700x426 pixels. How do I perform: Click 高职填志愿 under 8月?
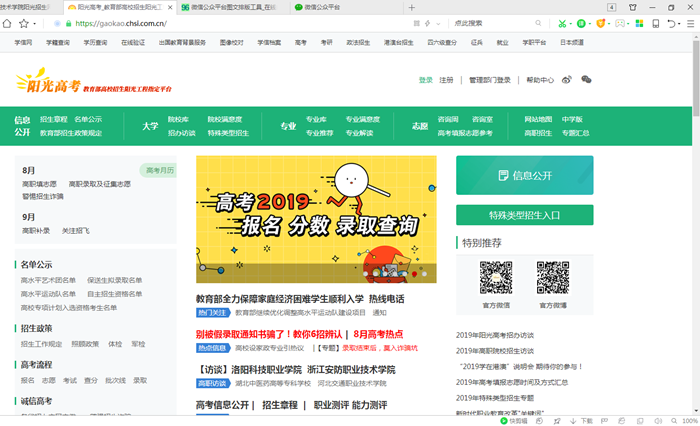tap(39, 184)
